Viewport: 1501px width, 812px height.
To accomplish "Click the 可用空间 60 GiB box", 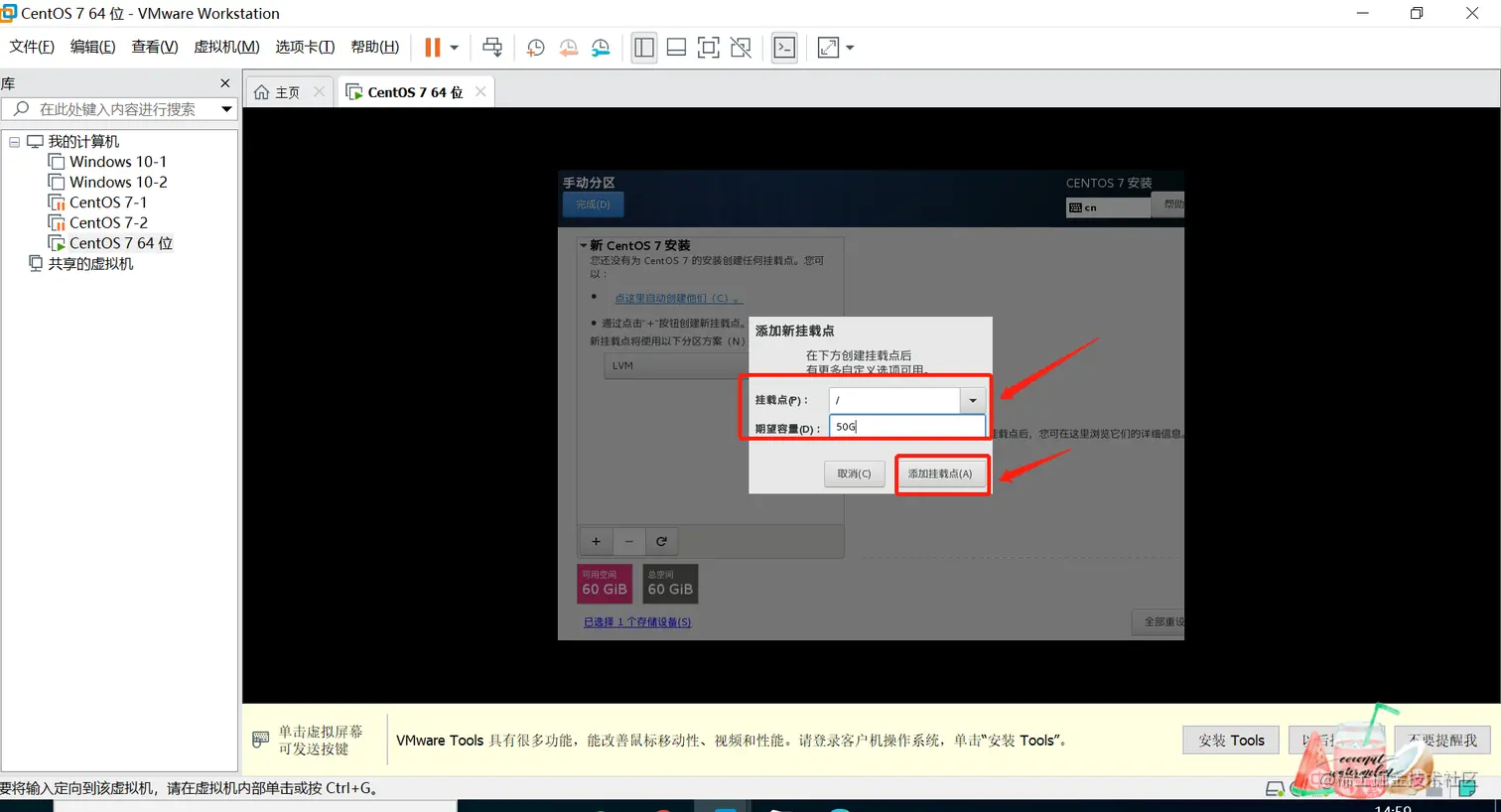I will [605, 584].
